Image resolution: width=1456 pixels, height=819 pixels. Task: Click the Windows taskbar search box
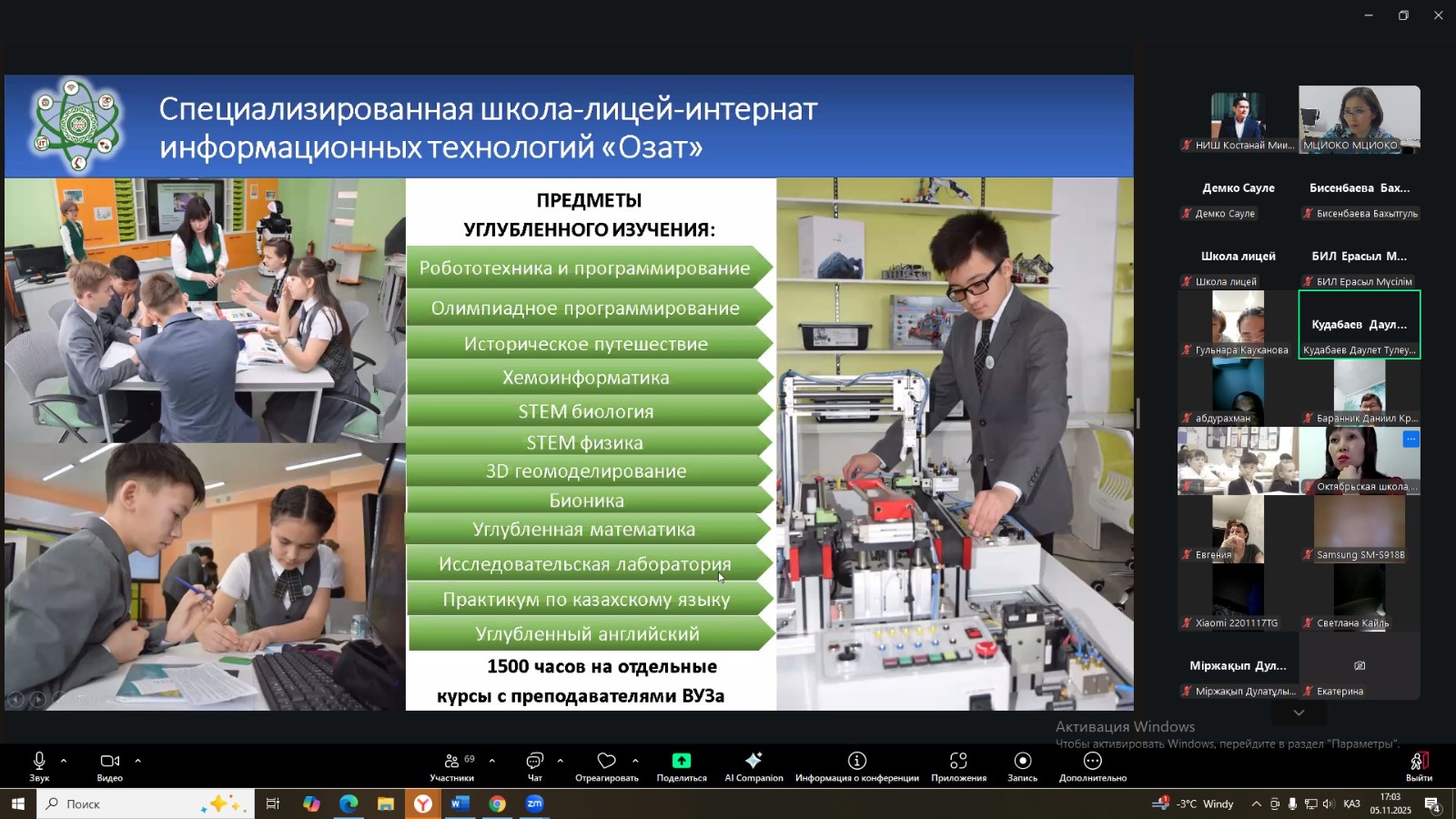click(x=127, y=804)
